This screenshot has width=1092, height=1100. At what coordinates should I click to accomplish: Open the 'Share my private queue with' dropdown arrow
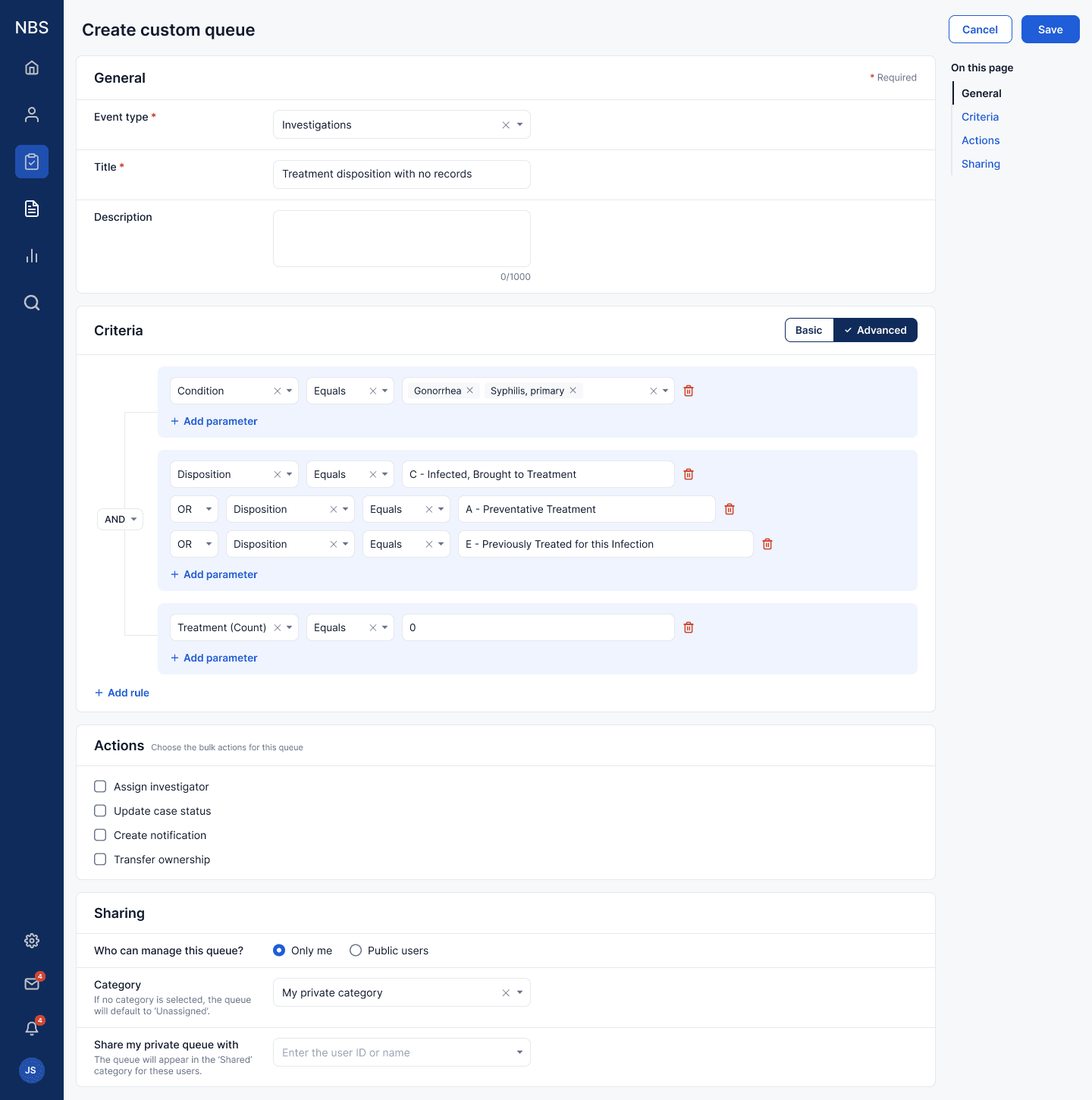click(x=519, y=1052)
